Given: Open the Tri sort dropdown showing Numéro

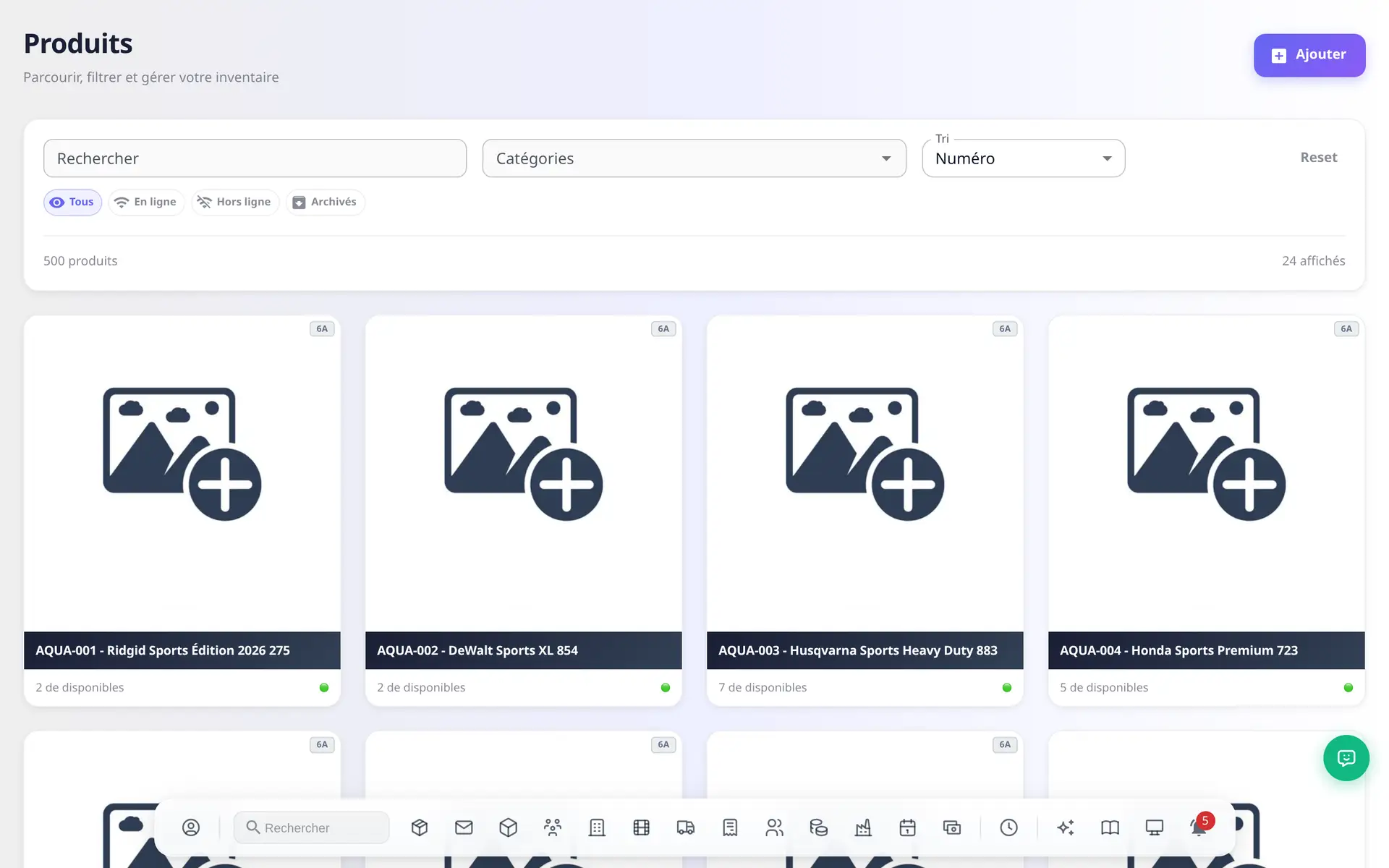Looking at the screenshot, I should pos(1024,158).
